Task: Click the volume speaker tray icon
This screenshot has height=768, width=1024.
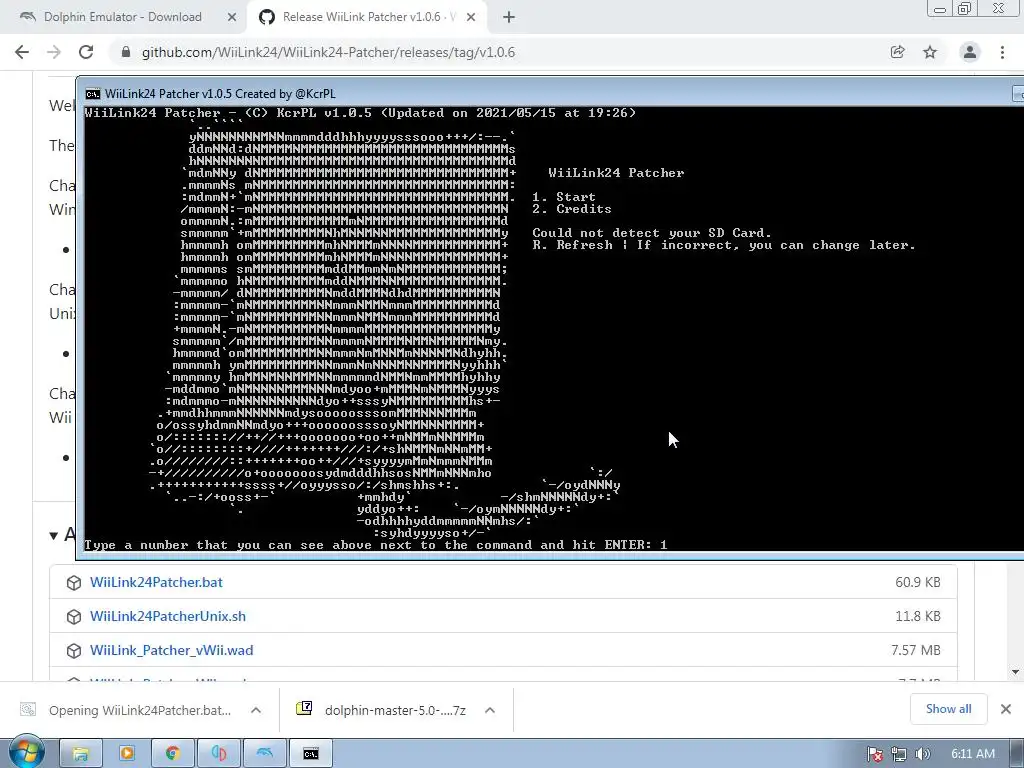Action: [x=922, y=754]
